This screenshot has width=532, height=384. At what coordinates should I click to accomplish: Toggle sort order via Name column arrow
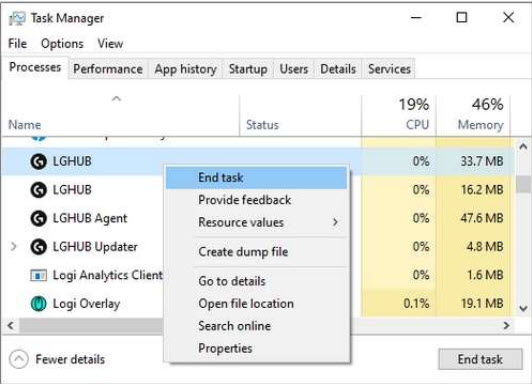116,99
